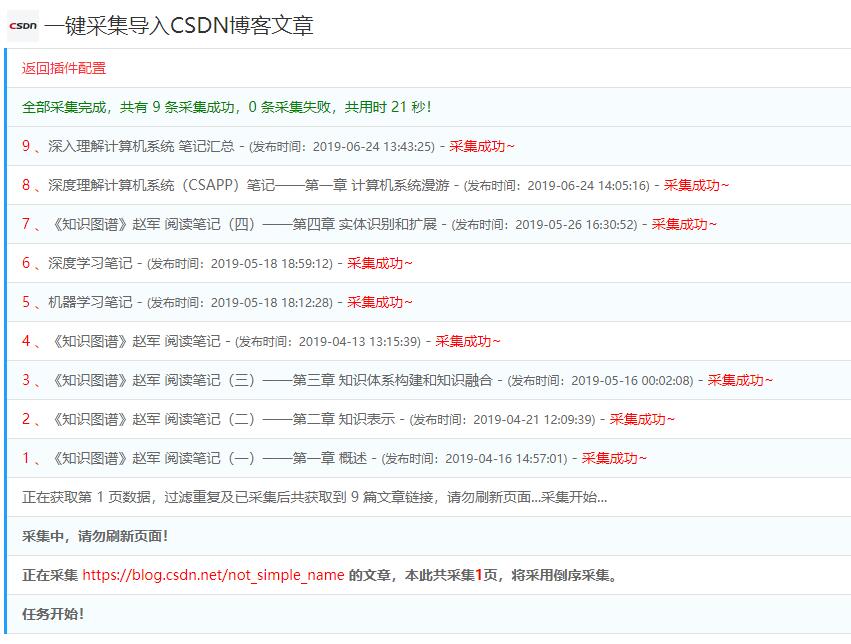Image resolution: width=851 pixels, height=644 pixels.
Task: Select row 7 第四章 实体识别和扩展
Action: click(x=429, y=224)
